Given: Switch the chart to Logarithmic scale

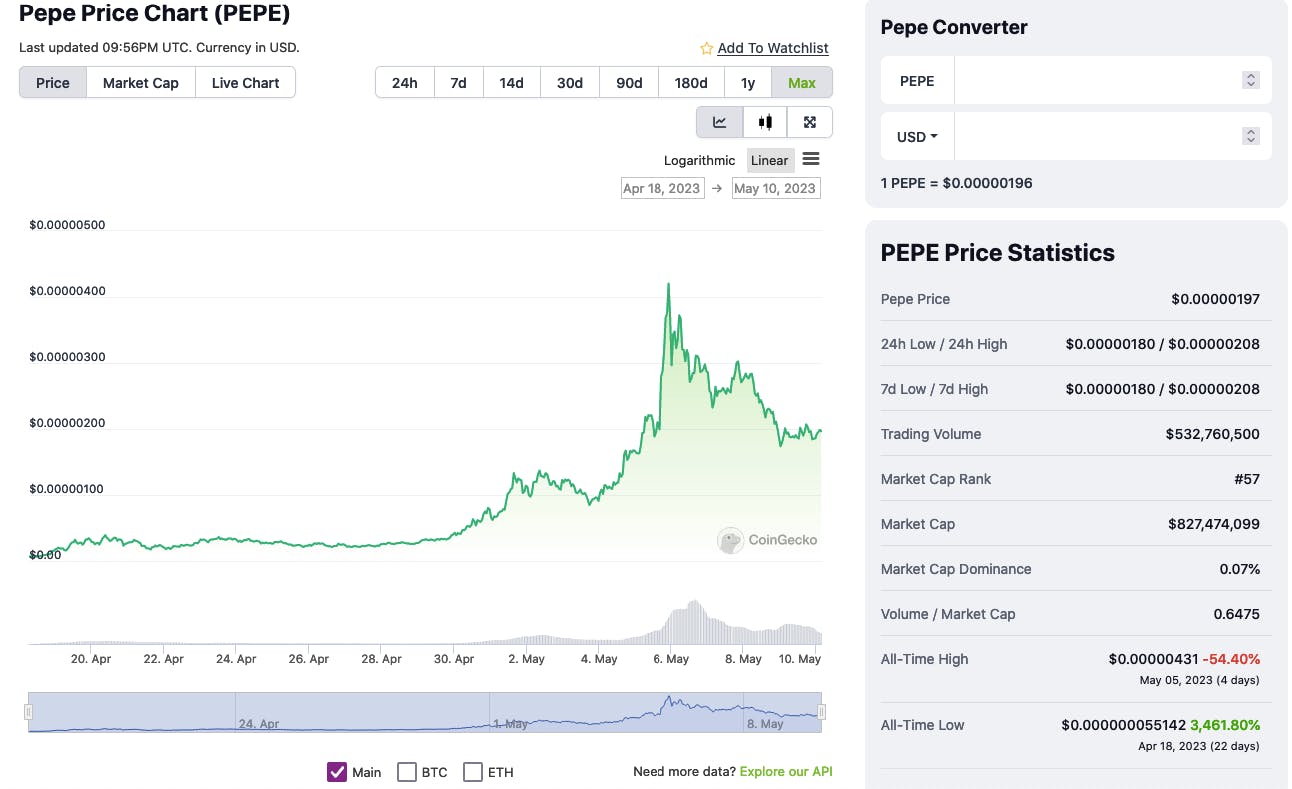Looking at the screenshot, I should click(x=699, y=160).
